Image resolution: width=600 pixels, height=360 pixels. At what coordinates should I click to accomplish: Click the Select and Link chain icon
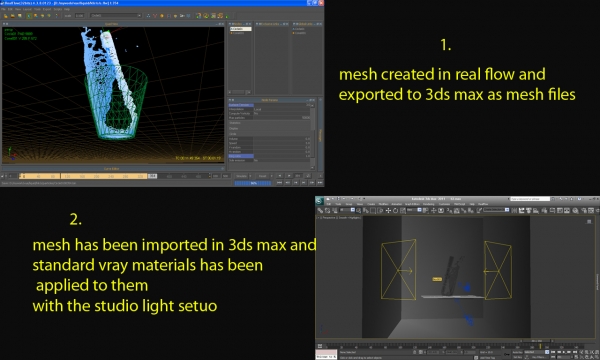point(320,211)
